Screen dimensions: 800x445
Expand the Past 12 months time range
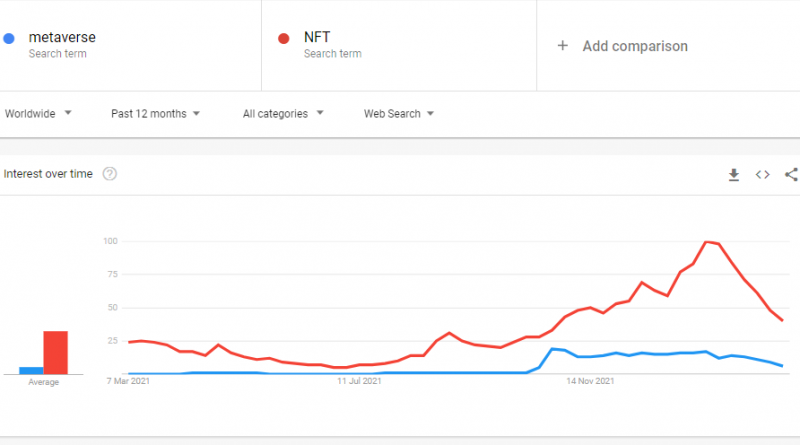(x=155, y=114)
